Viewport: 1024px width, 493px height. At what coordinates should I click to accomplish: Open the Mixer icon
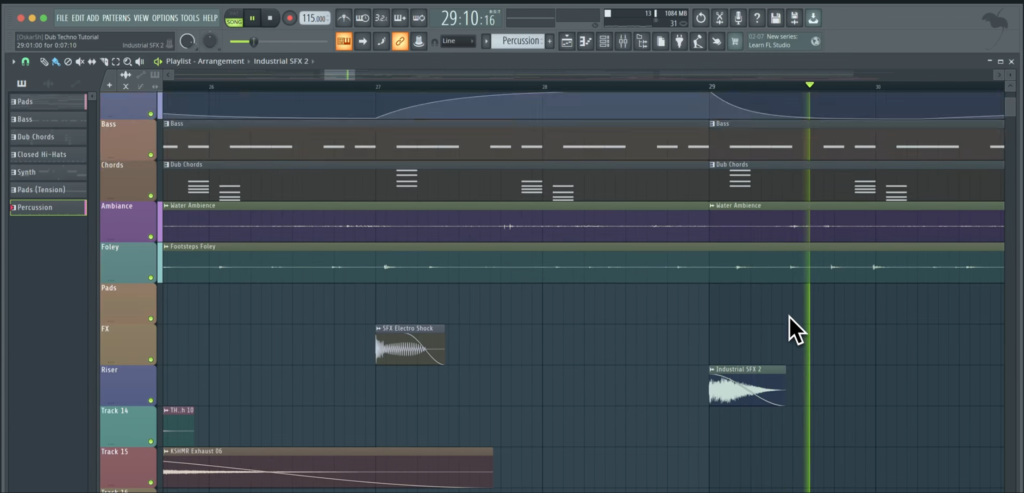coord(623,41)
